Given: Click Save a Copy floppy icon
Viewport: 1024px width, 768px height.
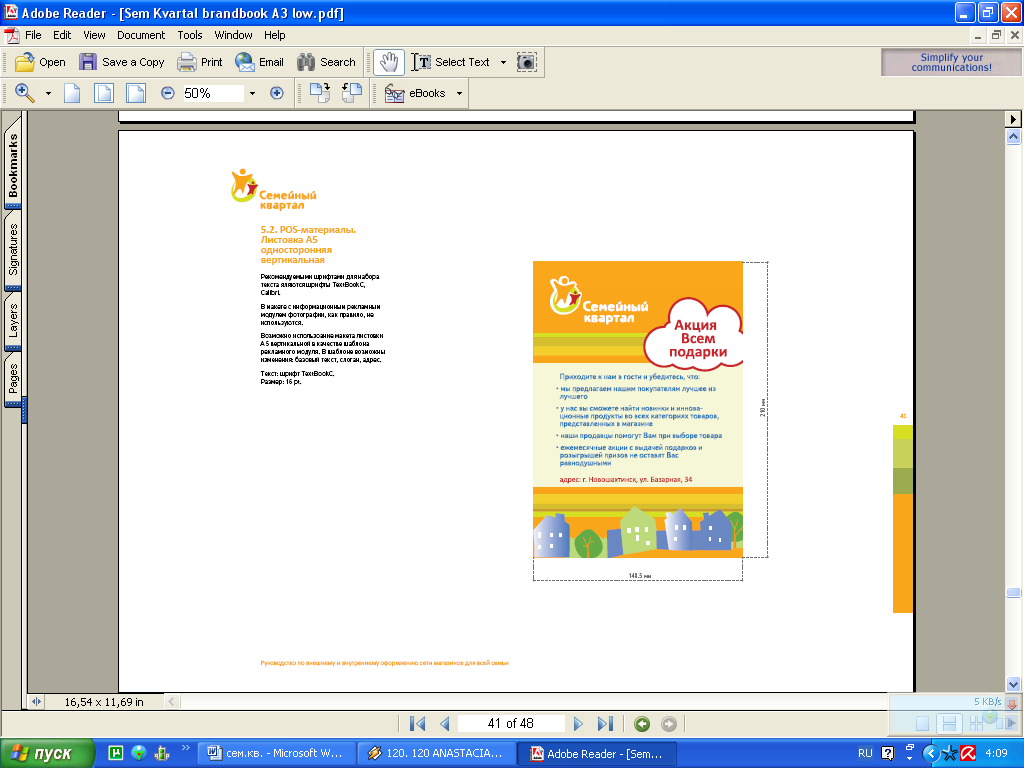Looking at the screenshot, I should [x=88, y=62].
